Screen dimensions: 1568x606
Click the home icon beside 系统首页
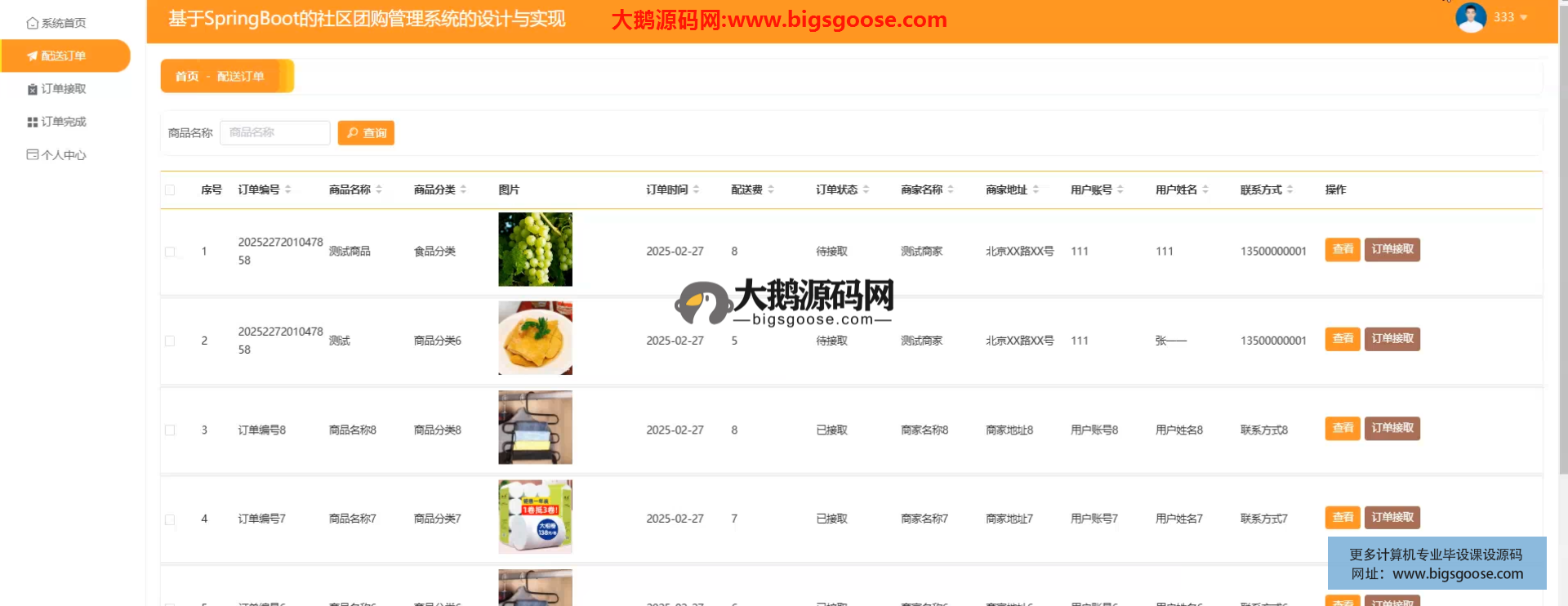coord(32,24)
